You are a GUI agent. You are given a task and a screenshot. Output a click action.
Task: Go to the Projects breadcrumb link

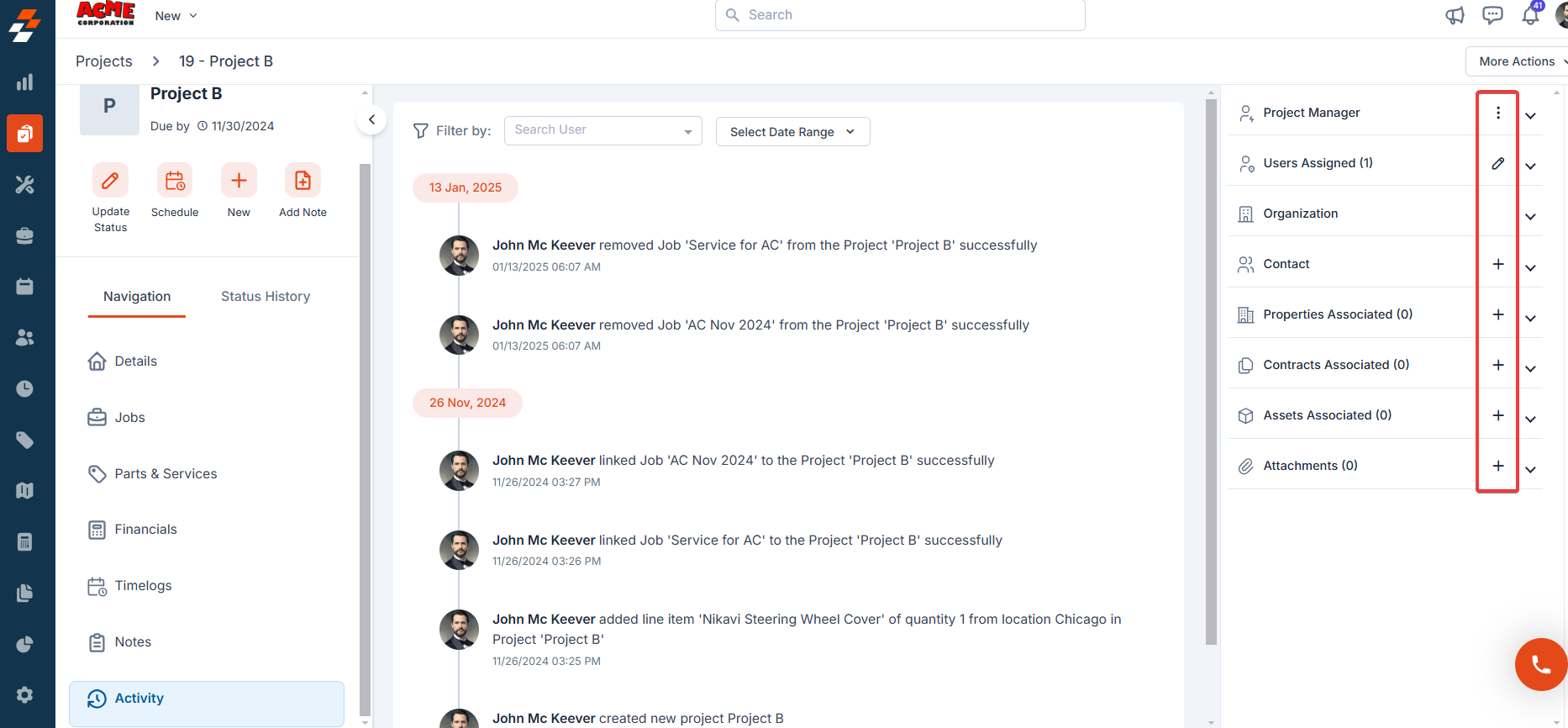pyautogui.click(x=104, y=61)
